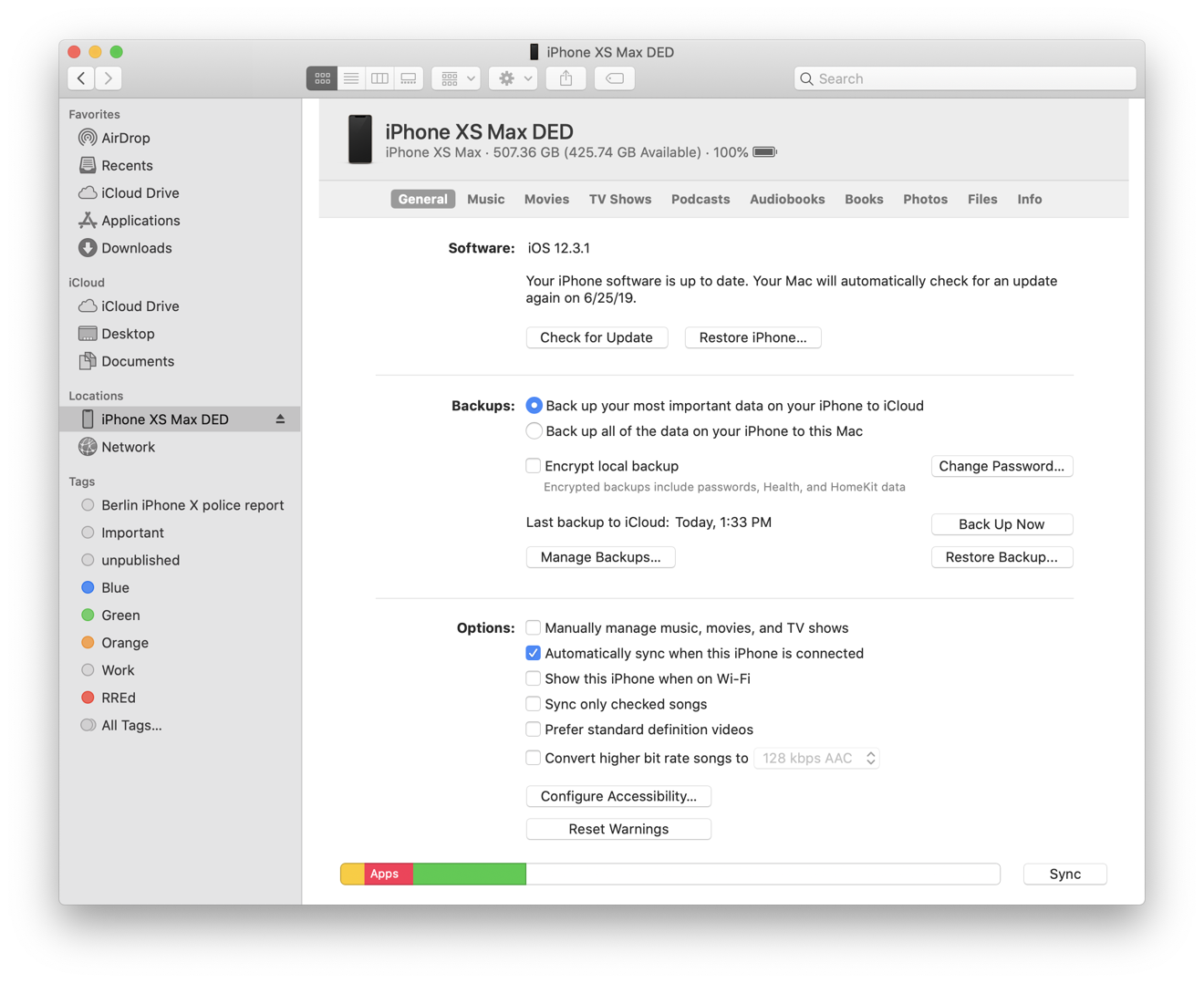Switch to the Podcasts tab

[701, 199]
